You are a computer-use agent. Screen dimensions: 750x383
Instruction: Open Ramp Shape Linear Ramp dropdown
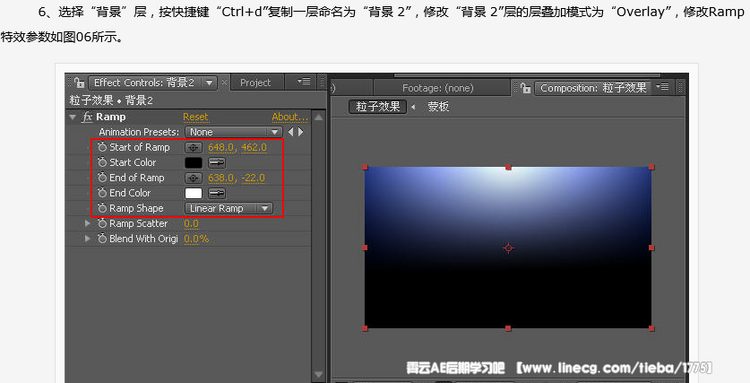229,208
